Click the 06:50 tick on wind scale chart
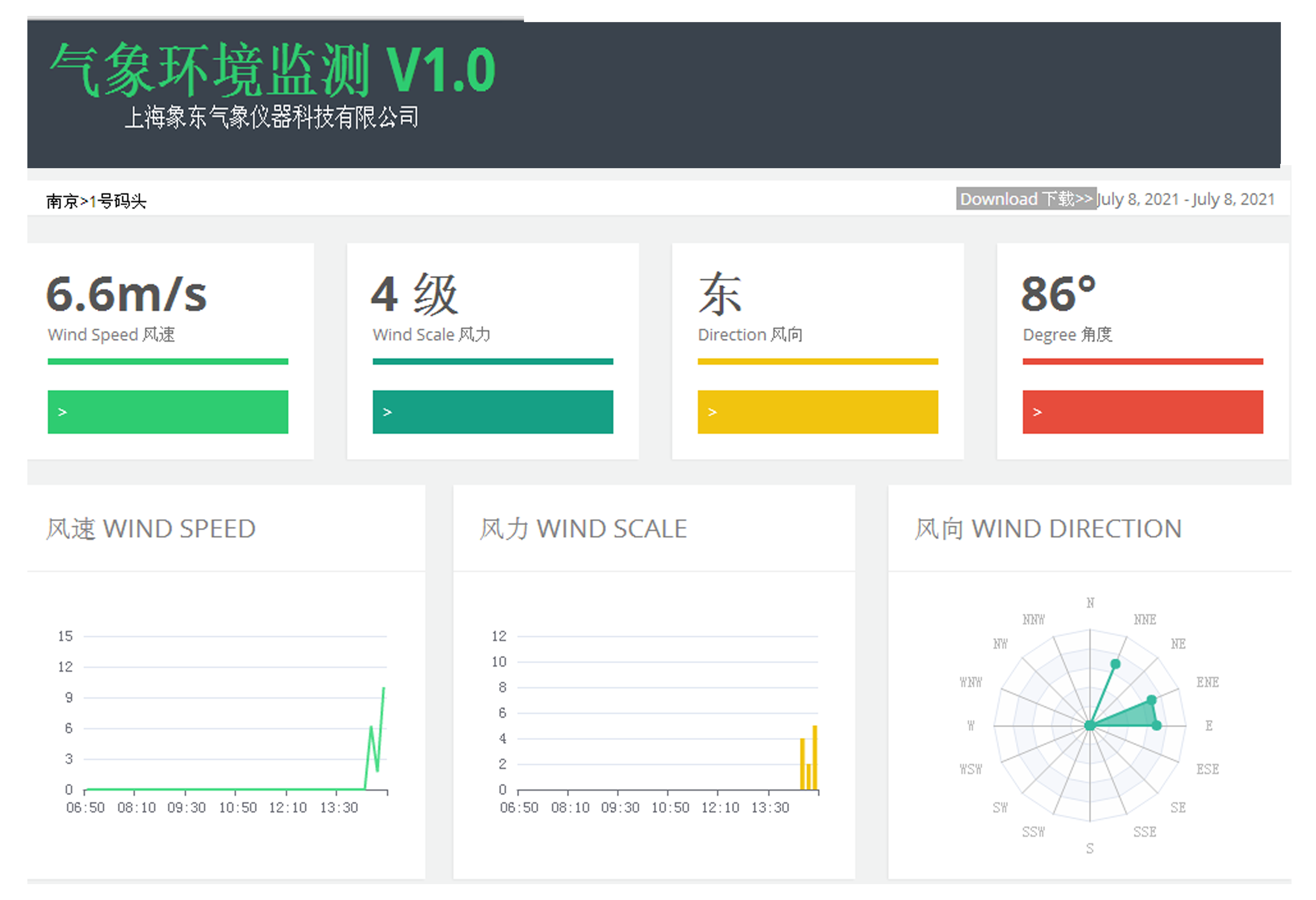Screen dimensions: 1316x900 click(x=519, y=808)
